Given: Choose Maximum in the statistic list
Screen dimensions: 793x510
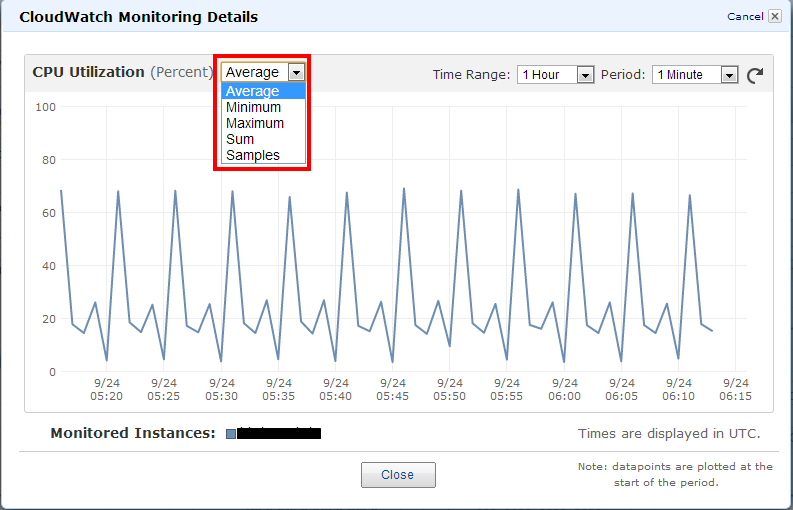Looking at the screenshot, I should 263,123.
